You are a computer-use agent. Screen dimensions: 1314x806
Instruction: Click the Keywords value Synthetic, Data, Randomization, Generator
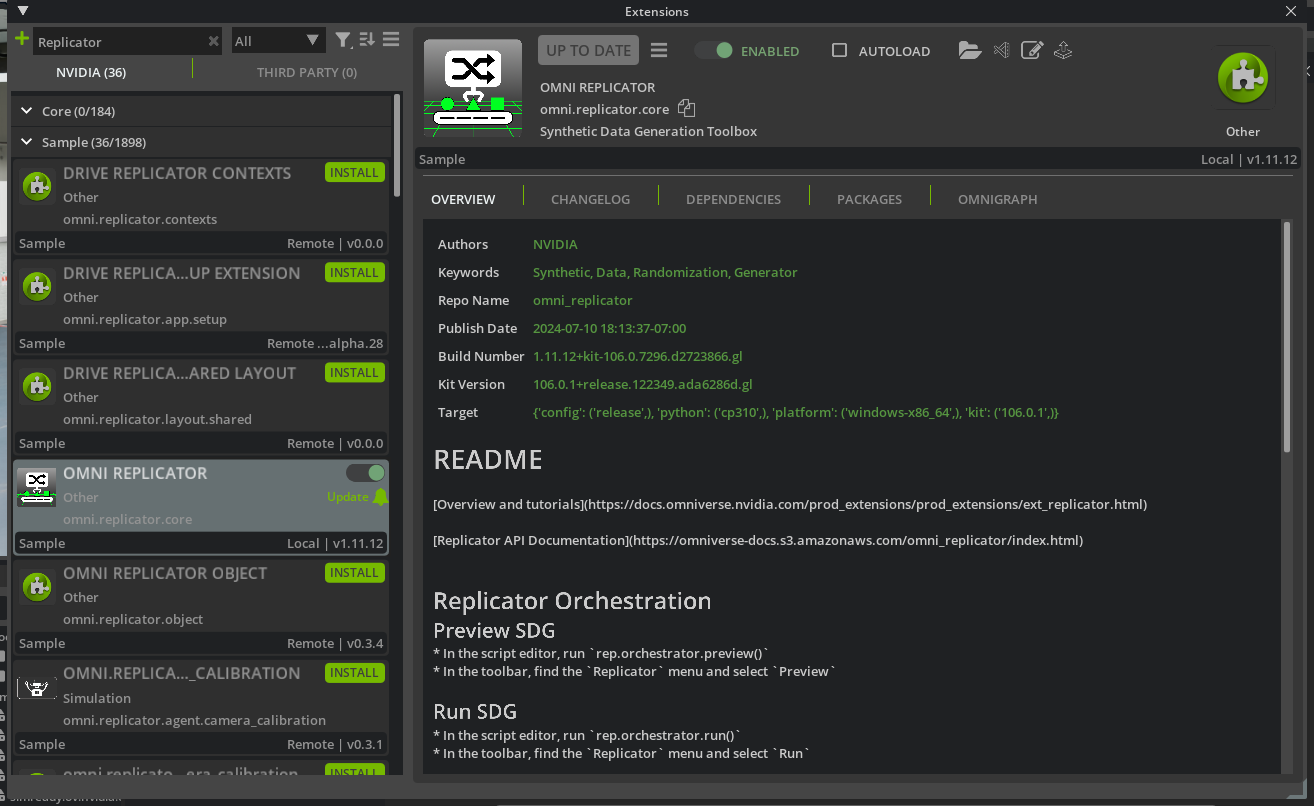(665, 272)
